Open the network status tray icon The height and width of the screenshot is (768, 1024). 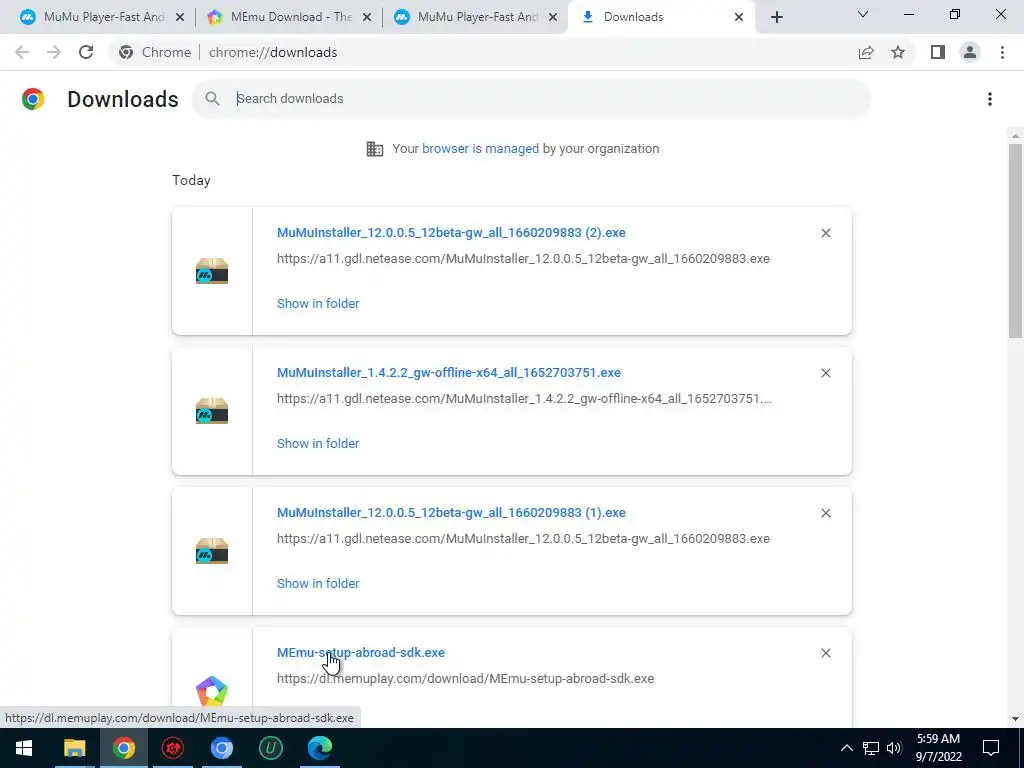(871, 748)
